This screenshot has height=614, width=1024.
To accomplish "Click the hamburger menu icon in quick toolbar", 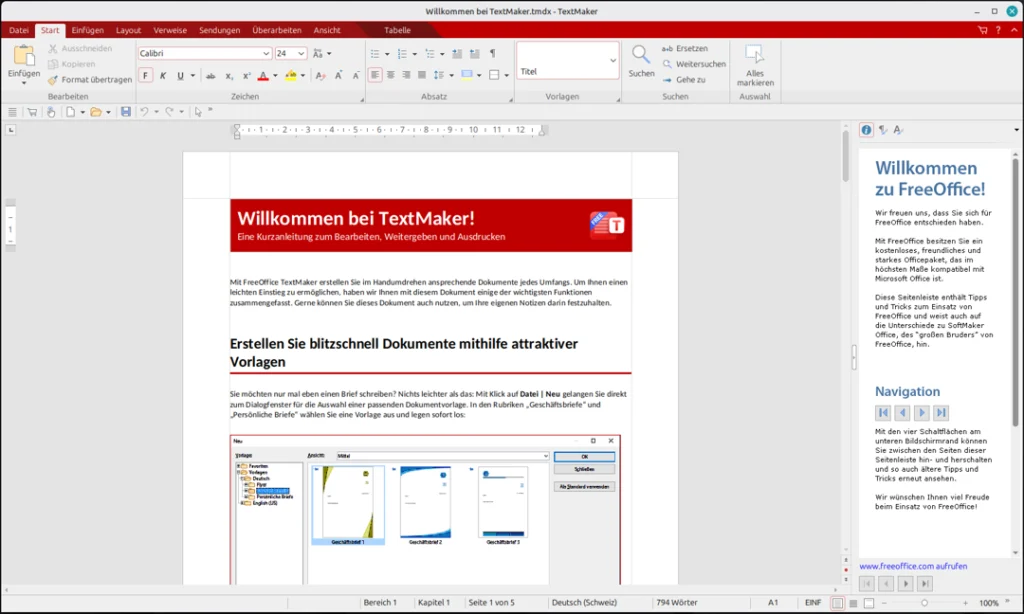I will tap(12, 112).
